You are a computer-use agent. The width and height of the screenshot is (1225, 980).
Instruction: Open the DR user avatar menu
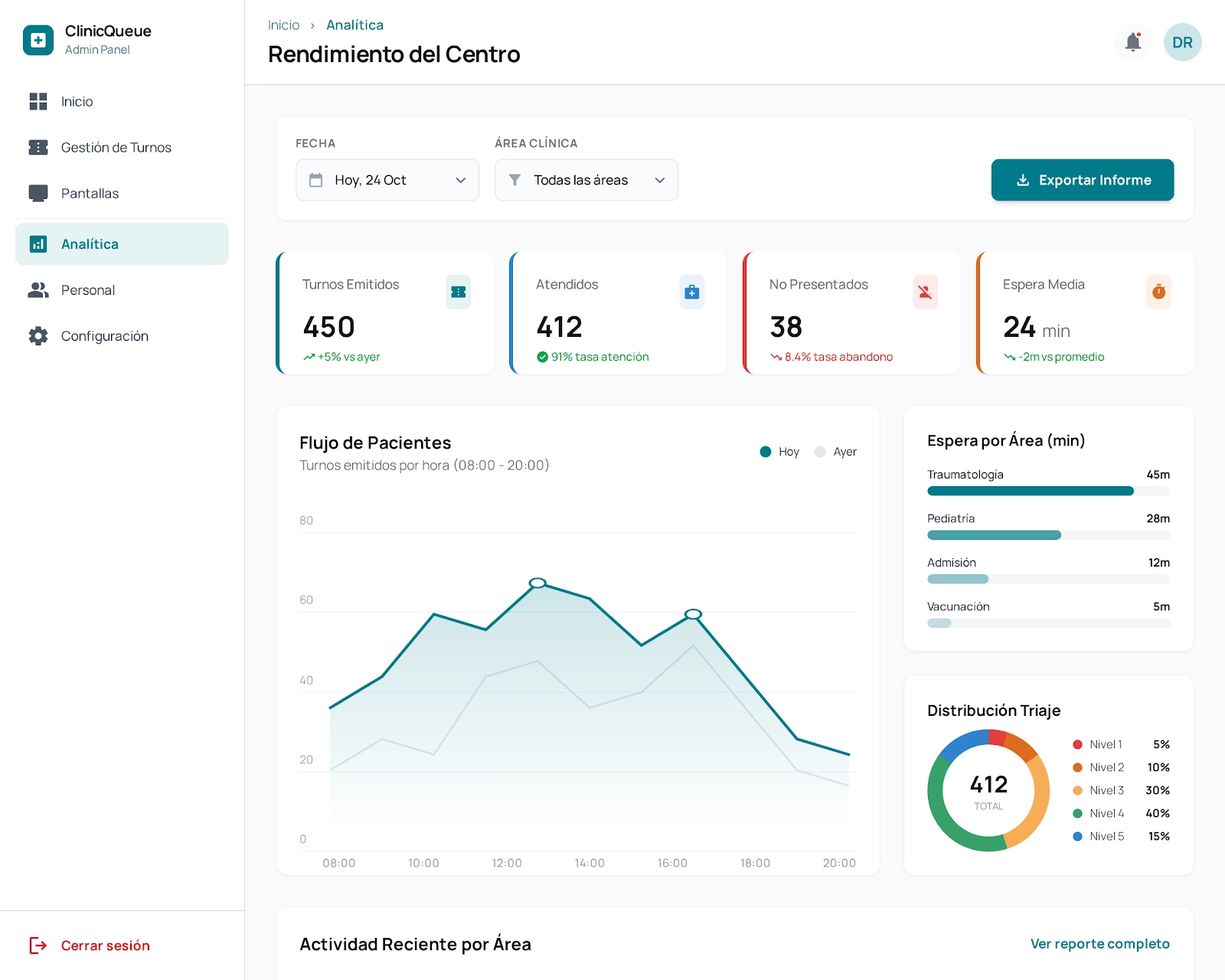click(1182, 42)
